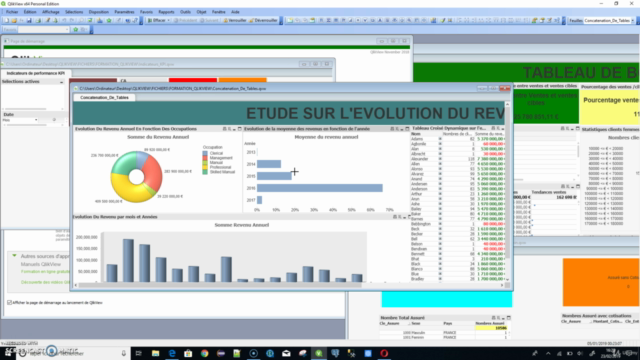The image size is (640, 360).
Task: Click the New document toolbar icon
Action: pos(6,20)
